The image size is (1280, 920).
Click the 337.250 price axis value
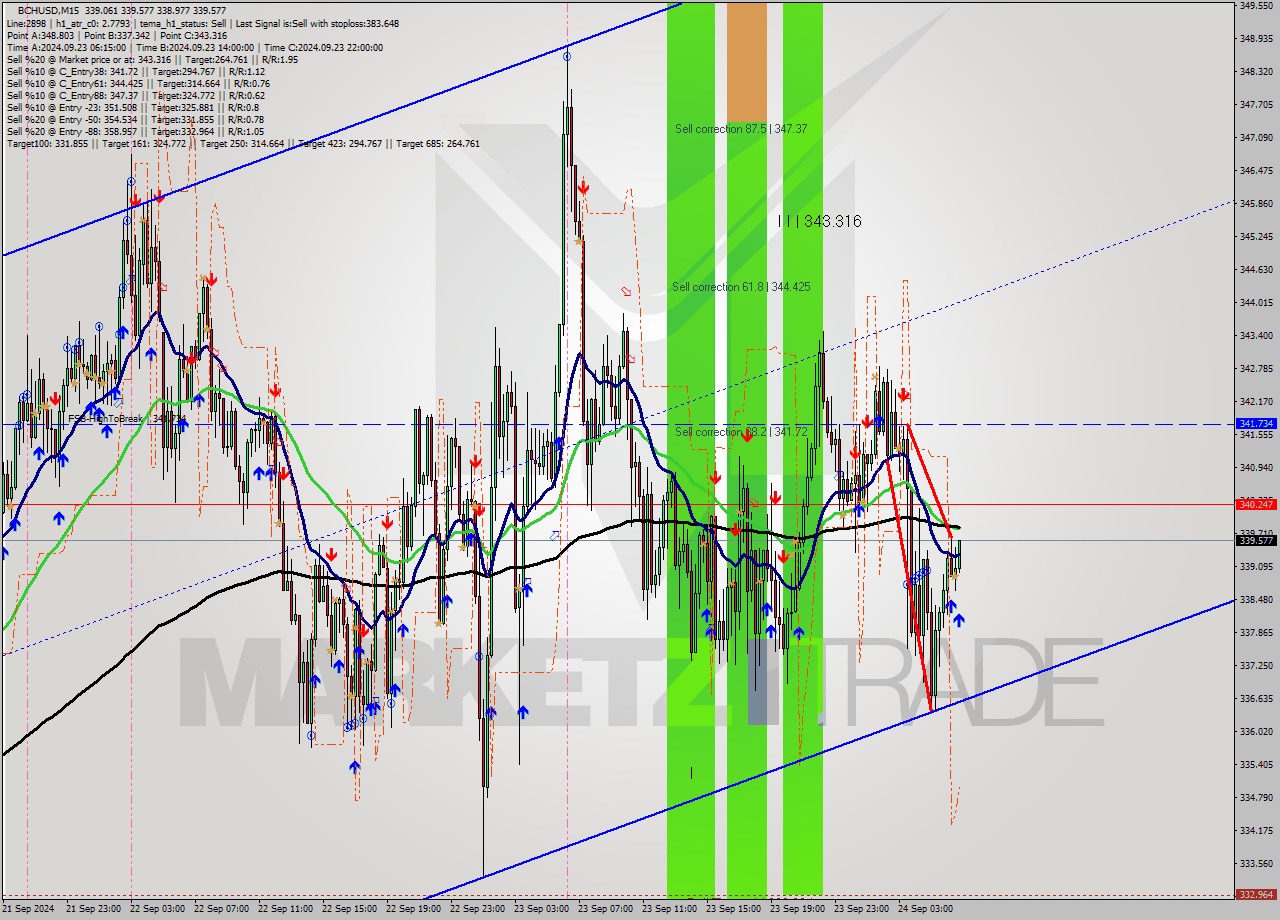[1257, 665]
